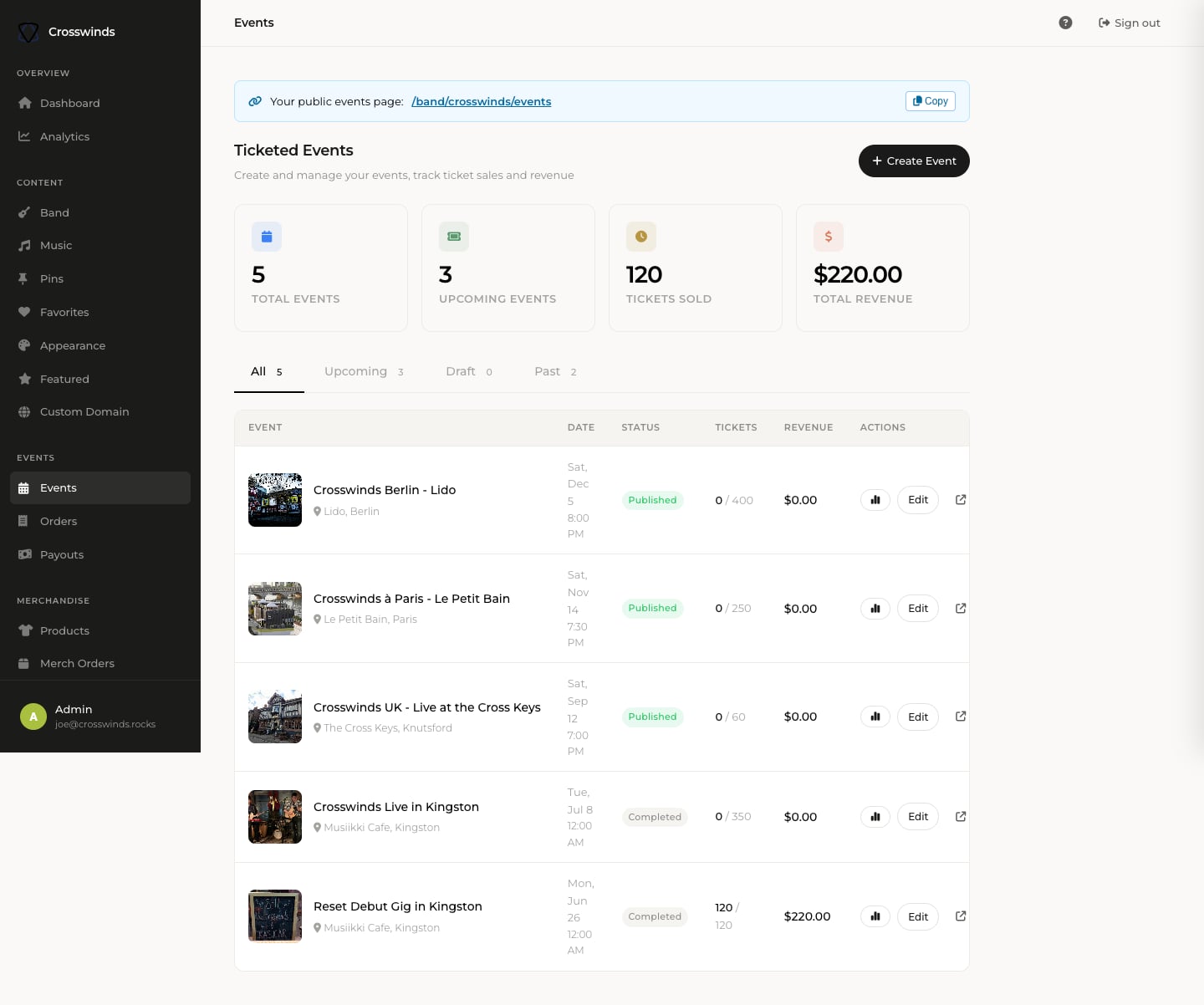Click the Create Event button

pos(914,161)
